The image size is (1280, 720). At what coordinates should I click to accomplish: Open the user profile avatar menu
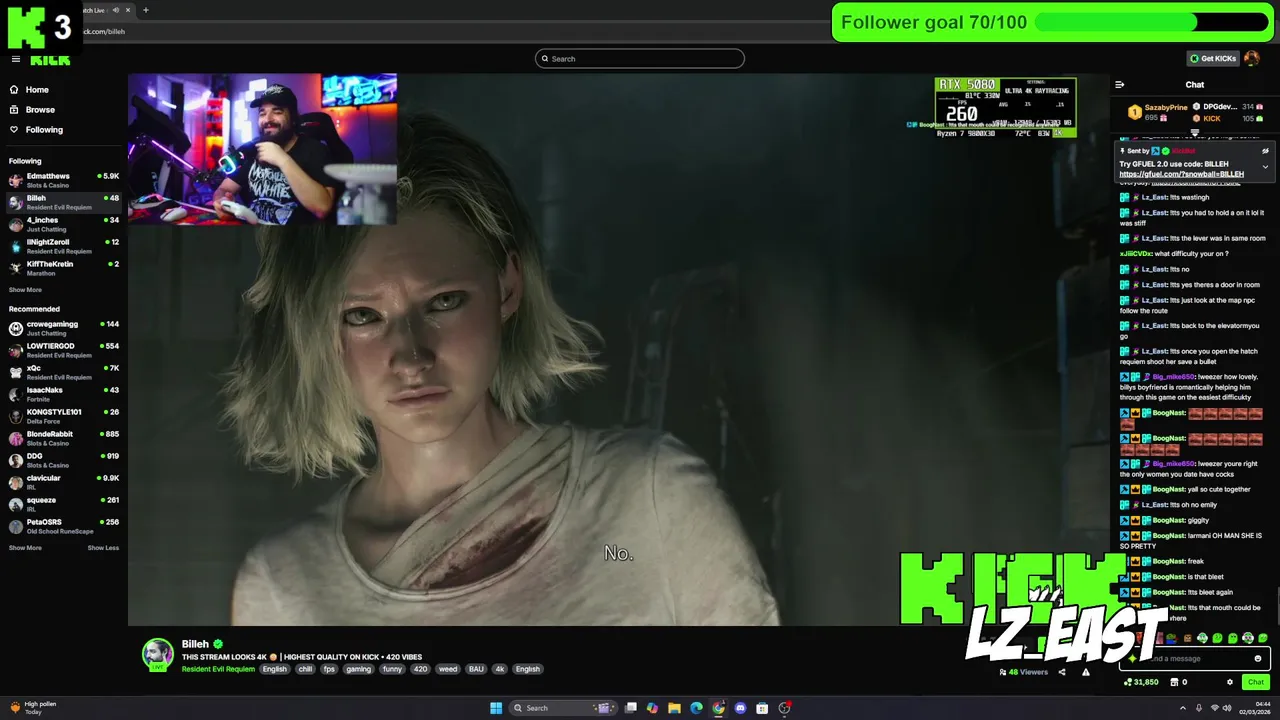[1252, 59]
